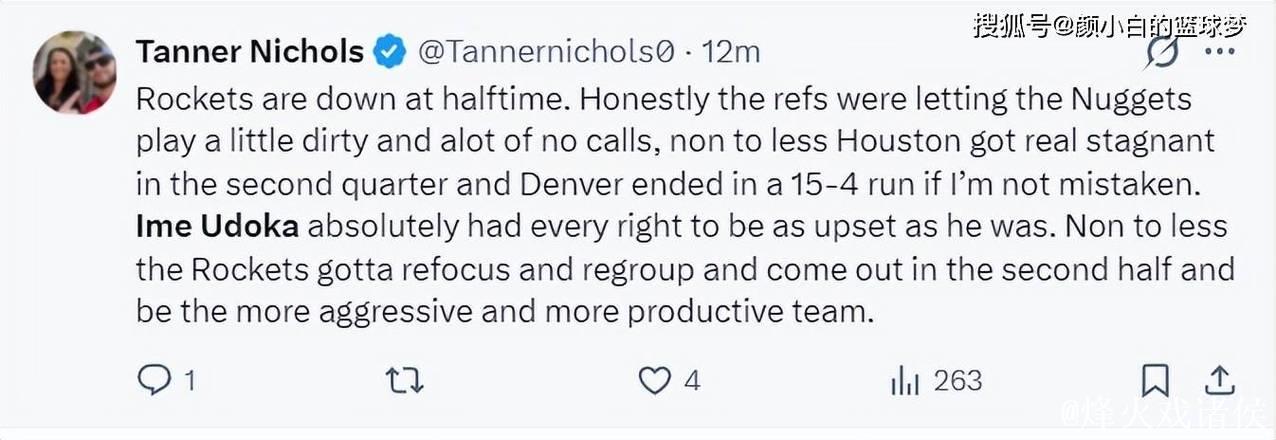Click the 搜狐号 watermark at top right

coord(1110,25)
